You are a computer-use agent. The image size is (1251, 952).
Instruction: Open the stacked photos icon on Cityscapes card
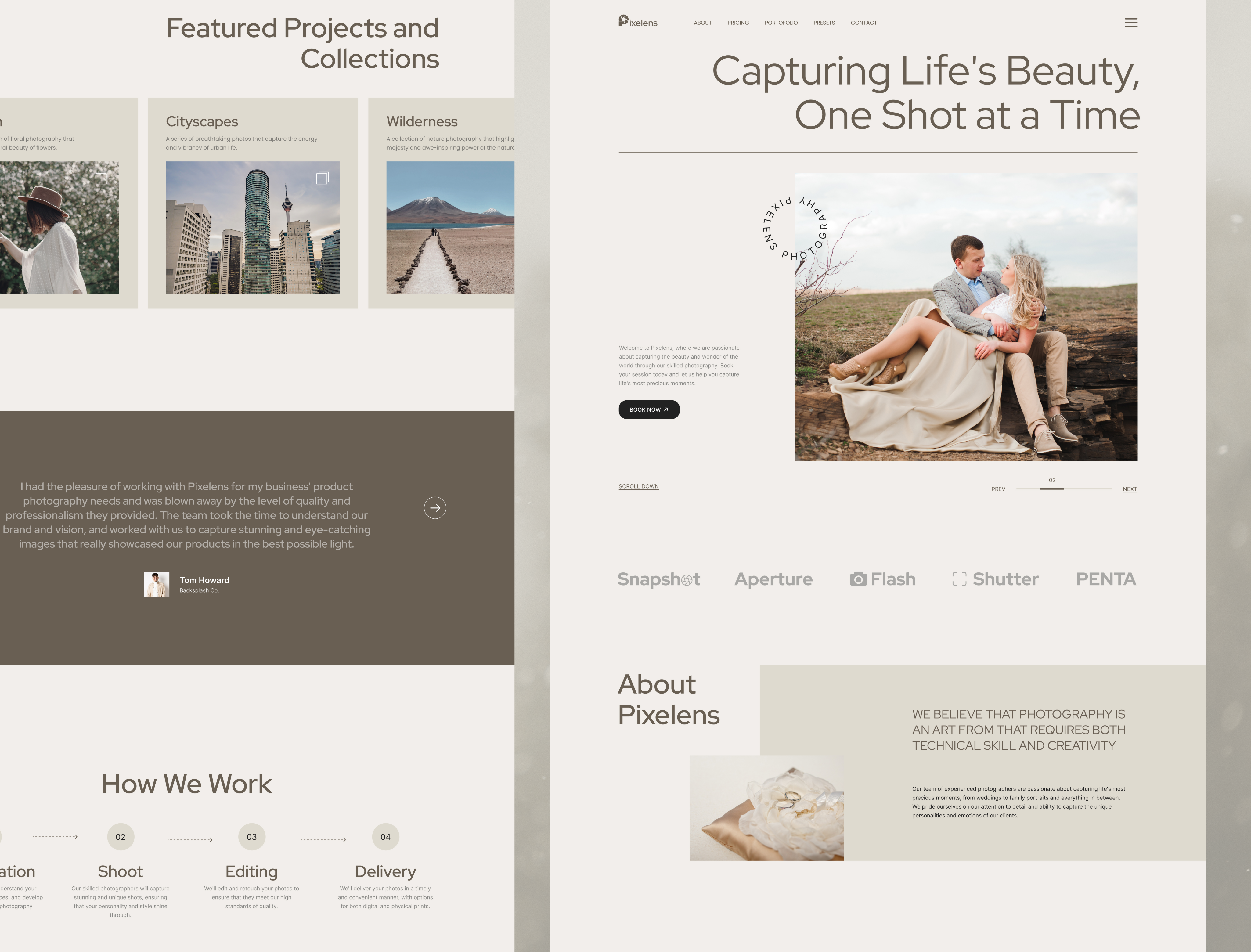pos(323,177)
